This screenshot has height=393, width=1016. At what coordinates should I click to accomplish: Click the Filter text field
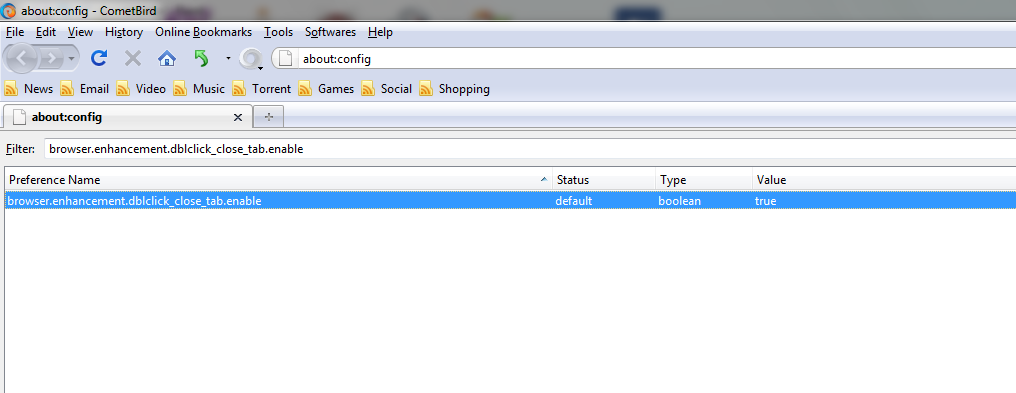click(530, 149)
